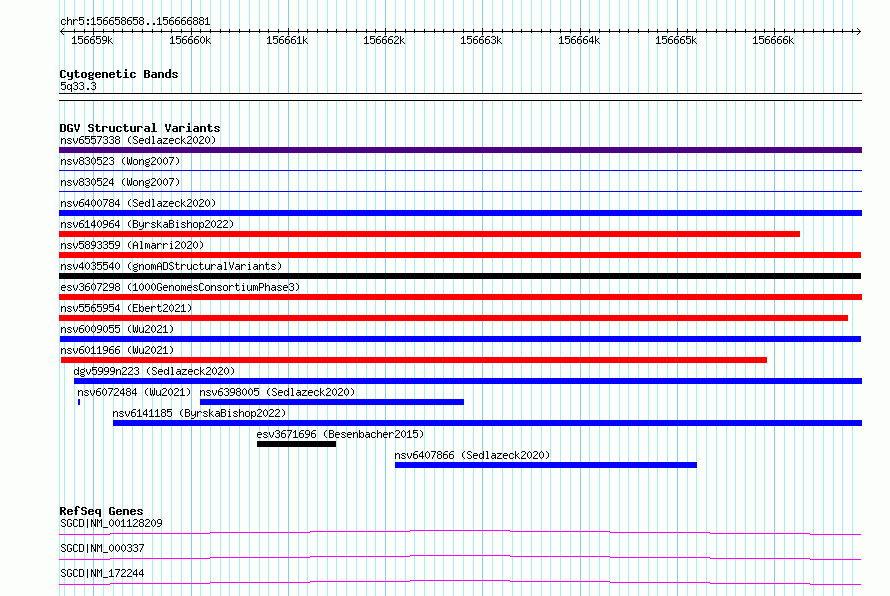Click the RefSeq Genes track heading
The image size is (890, 596).
(101, 511)
